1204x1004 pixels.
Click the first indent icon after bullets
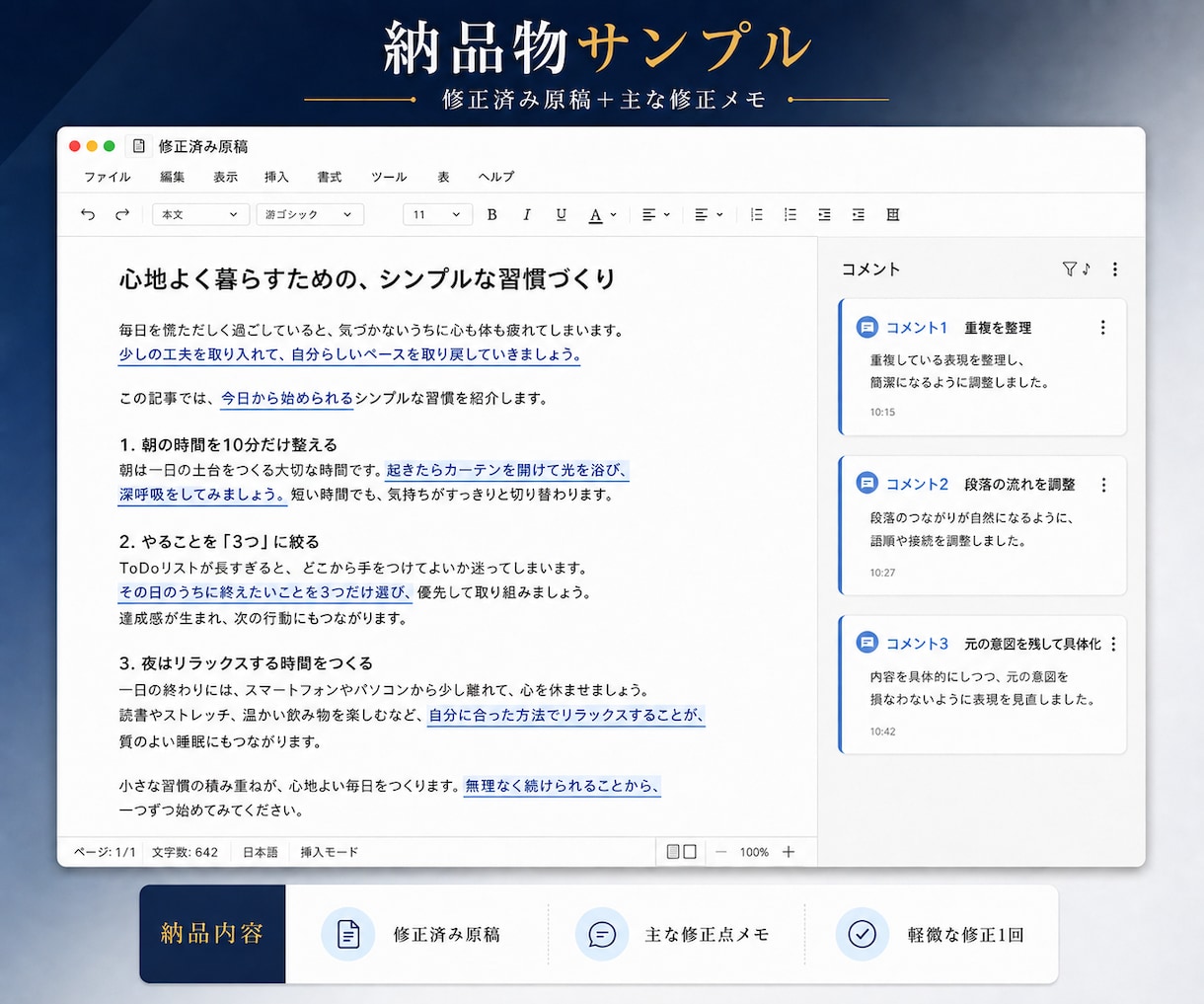(824, 214)
